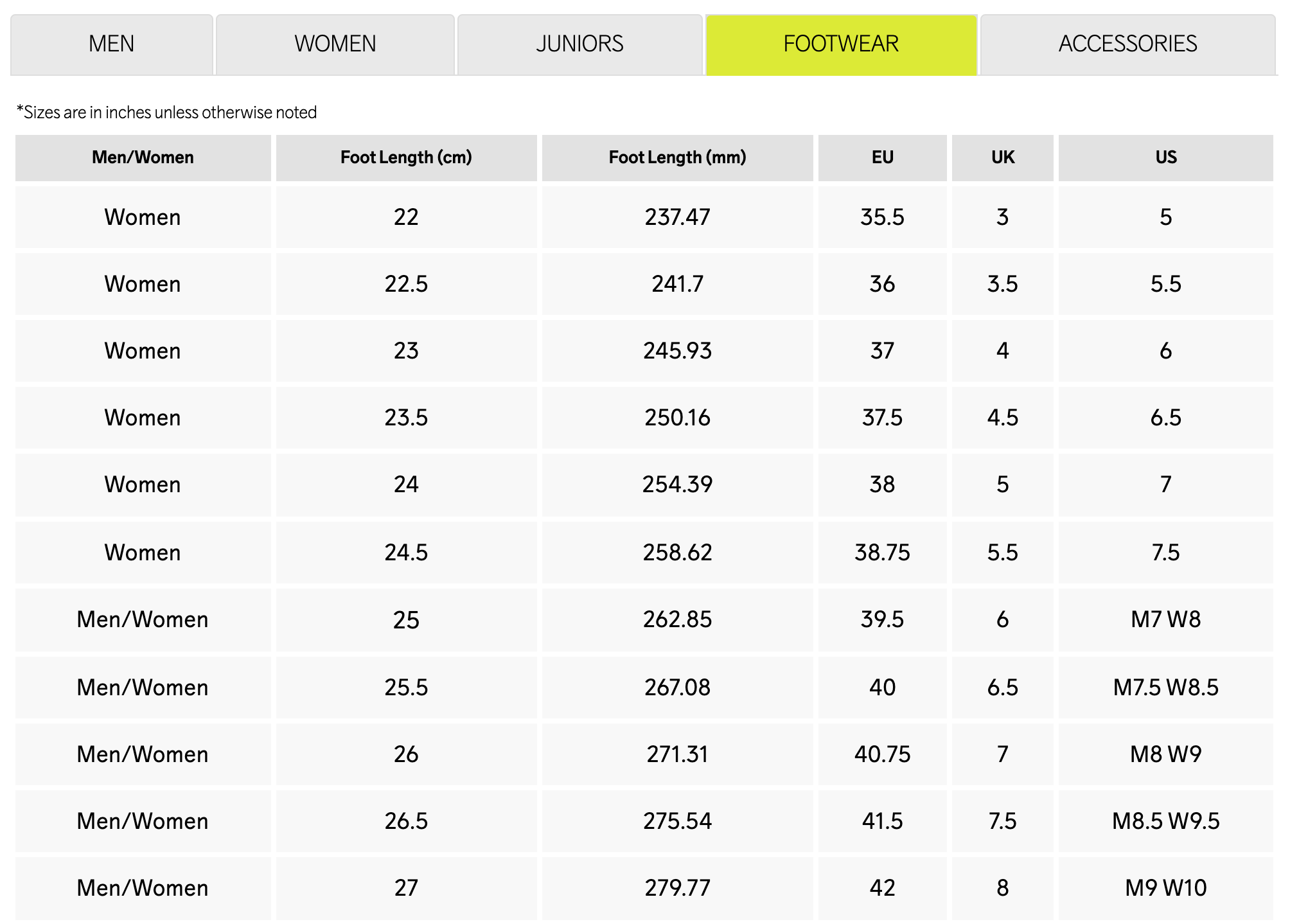The height and width of the screenshot is (924, 1308).
Task: Click the 26.5 cm foot length cell
Action: (x=406, y=821)
